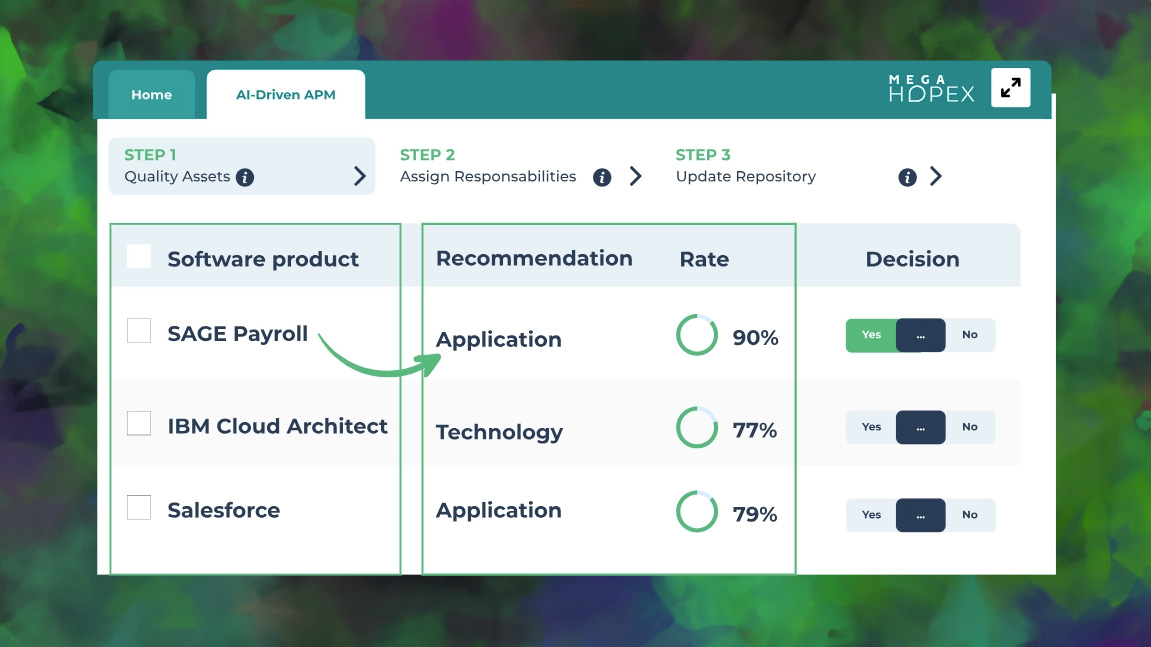
Task: Click the 90% rate circle for SAGE Payroll
Action: pyautogui.click(x=697, y=336)
